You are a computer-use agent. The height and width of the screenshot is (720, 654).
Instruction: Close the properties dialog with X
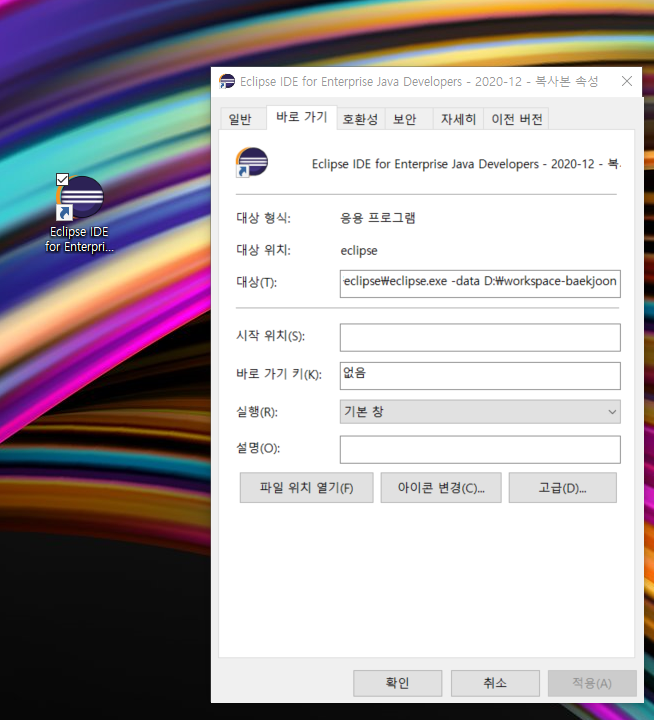pos(627,81)
